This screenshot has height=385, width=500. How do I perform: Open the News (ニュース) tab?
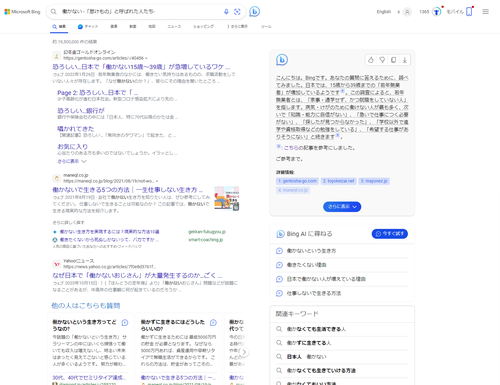tap(174, 26)
